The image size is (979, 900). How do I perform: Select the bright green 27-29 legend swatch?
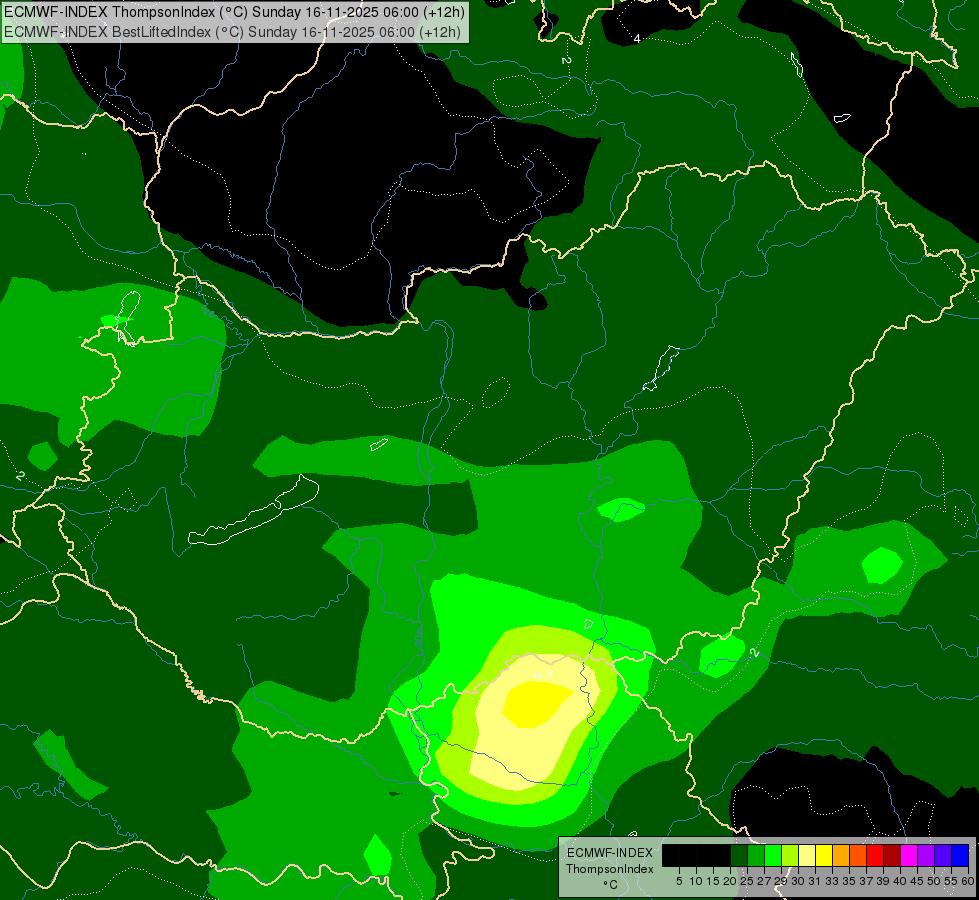point(773,855)
